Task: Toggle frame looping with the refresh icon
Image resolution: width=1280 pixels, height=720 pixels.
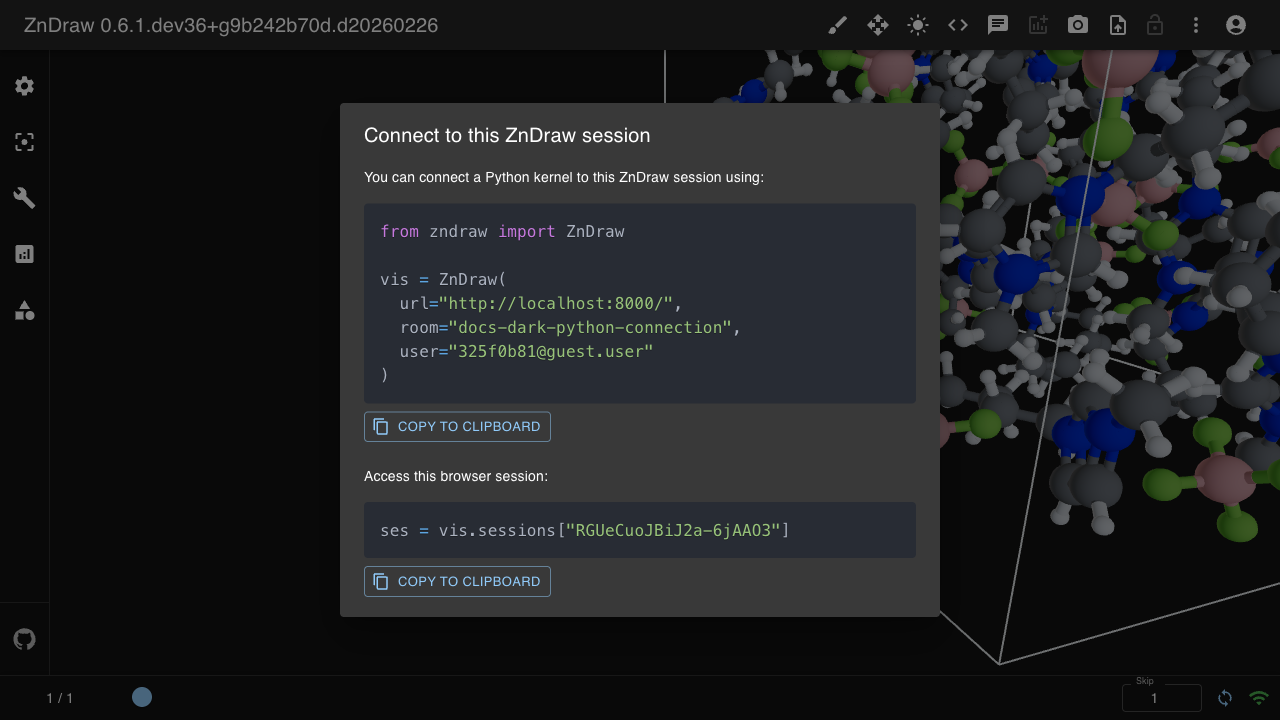Action: (1225, 697)
